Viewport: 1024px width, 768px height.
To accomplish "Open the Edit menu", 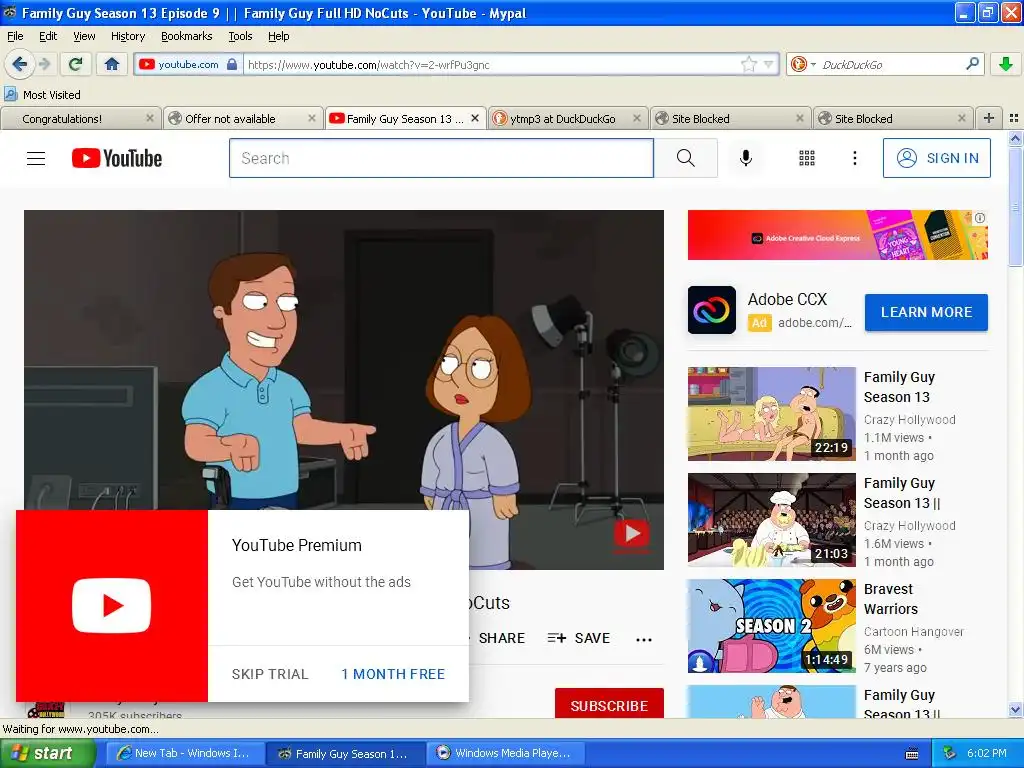I will pyautogui.click(x=48, y=36).
